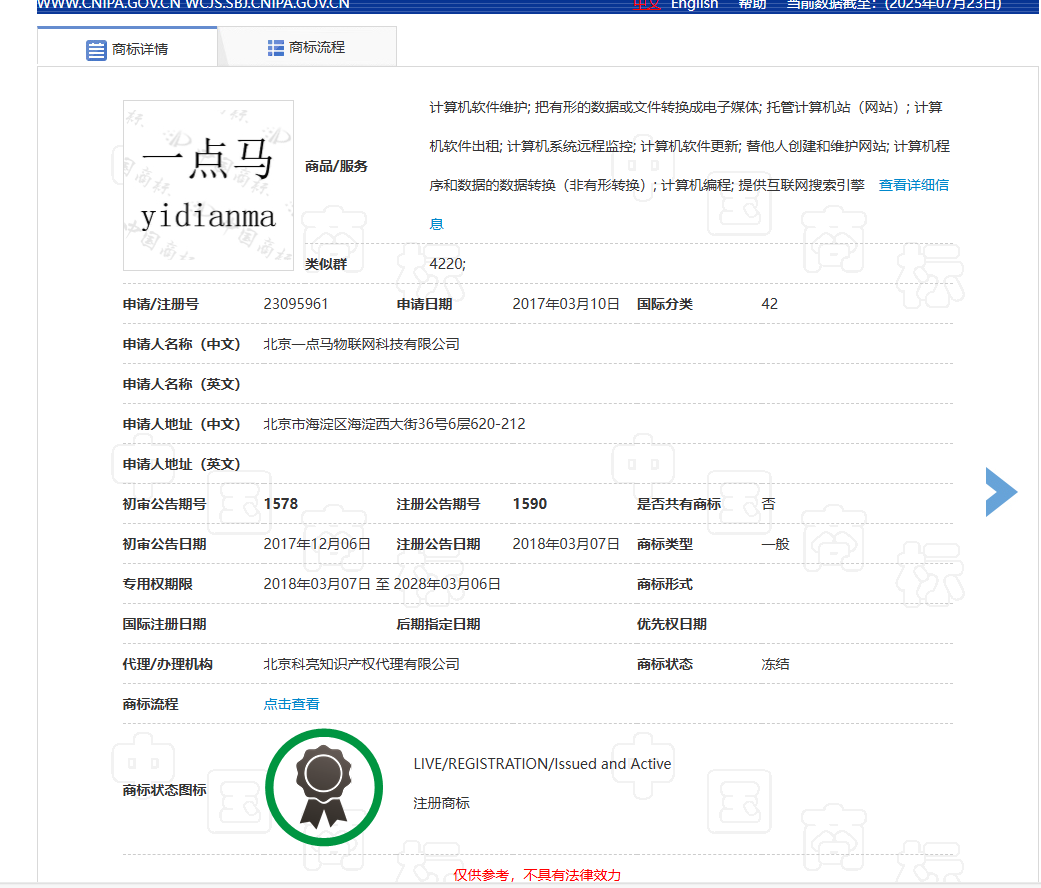Click the 点击查看 trademark flow link
This screenshot has width=1041, height=888.
click(291, 704)
